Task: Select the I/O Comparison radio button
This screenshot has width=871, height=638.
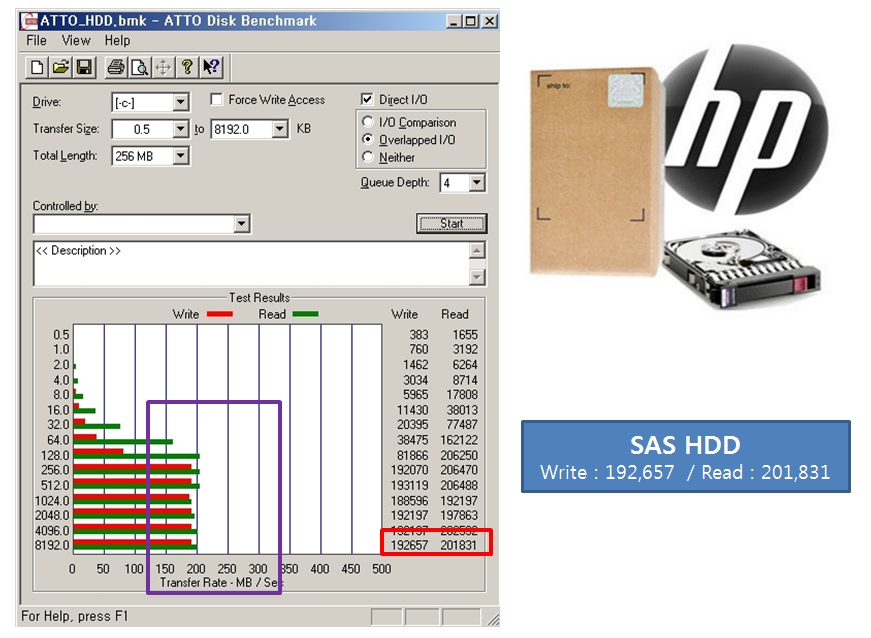Action: [x=367, y=121]
